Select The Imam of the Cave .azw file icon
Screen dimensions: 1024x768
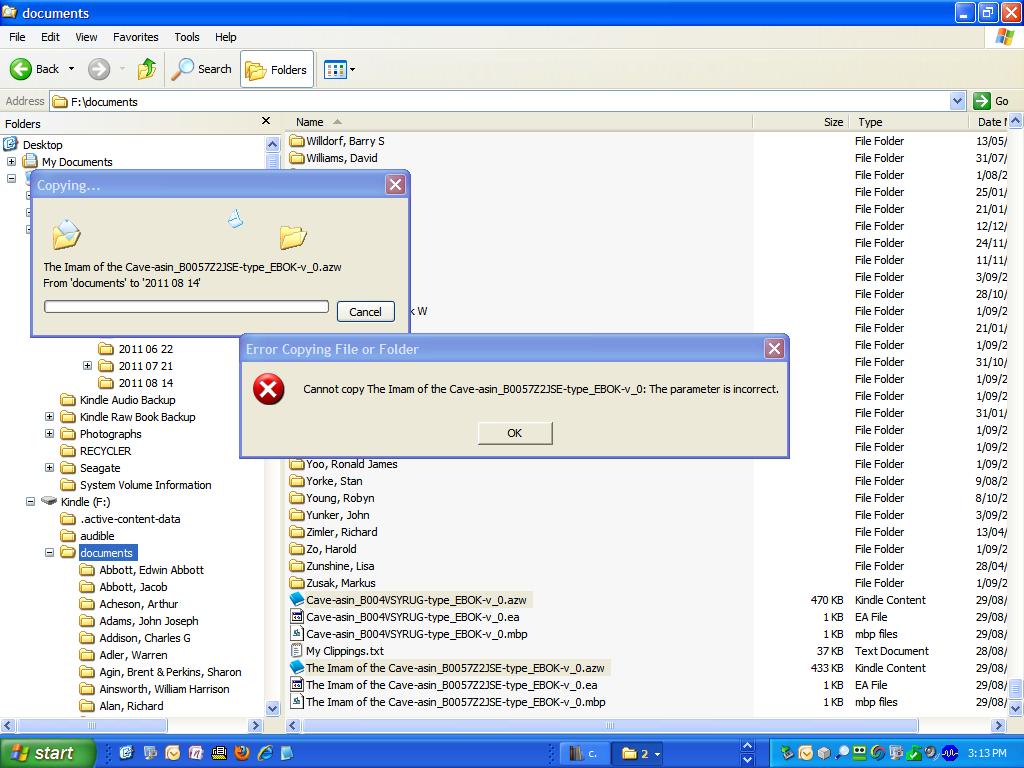[296, 667]
